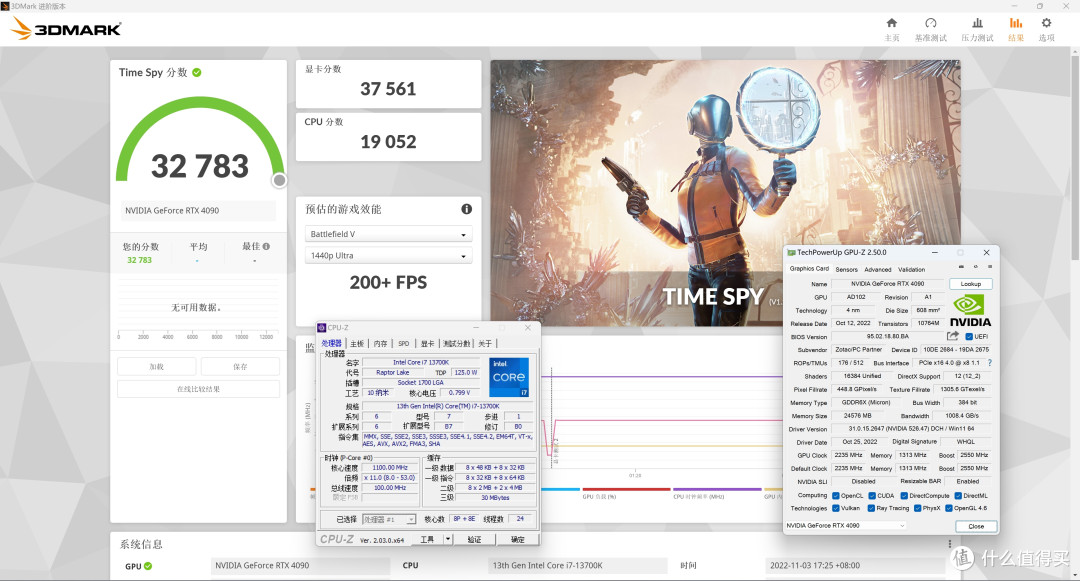Switch to GPU-Z Advanced tab
The height and width of the screenshot is (581, 1080).
coord(878,270)
